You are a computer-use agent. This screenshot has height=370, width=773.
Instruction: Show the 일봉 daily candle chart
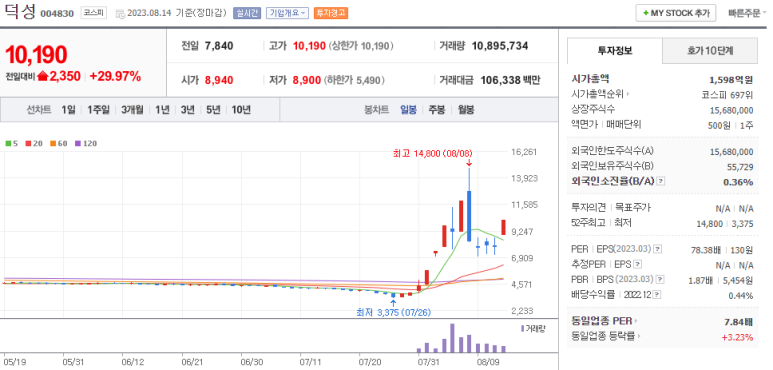[408, 109]
